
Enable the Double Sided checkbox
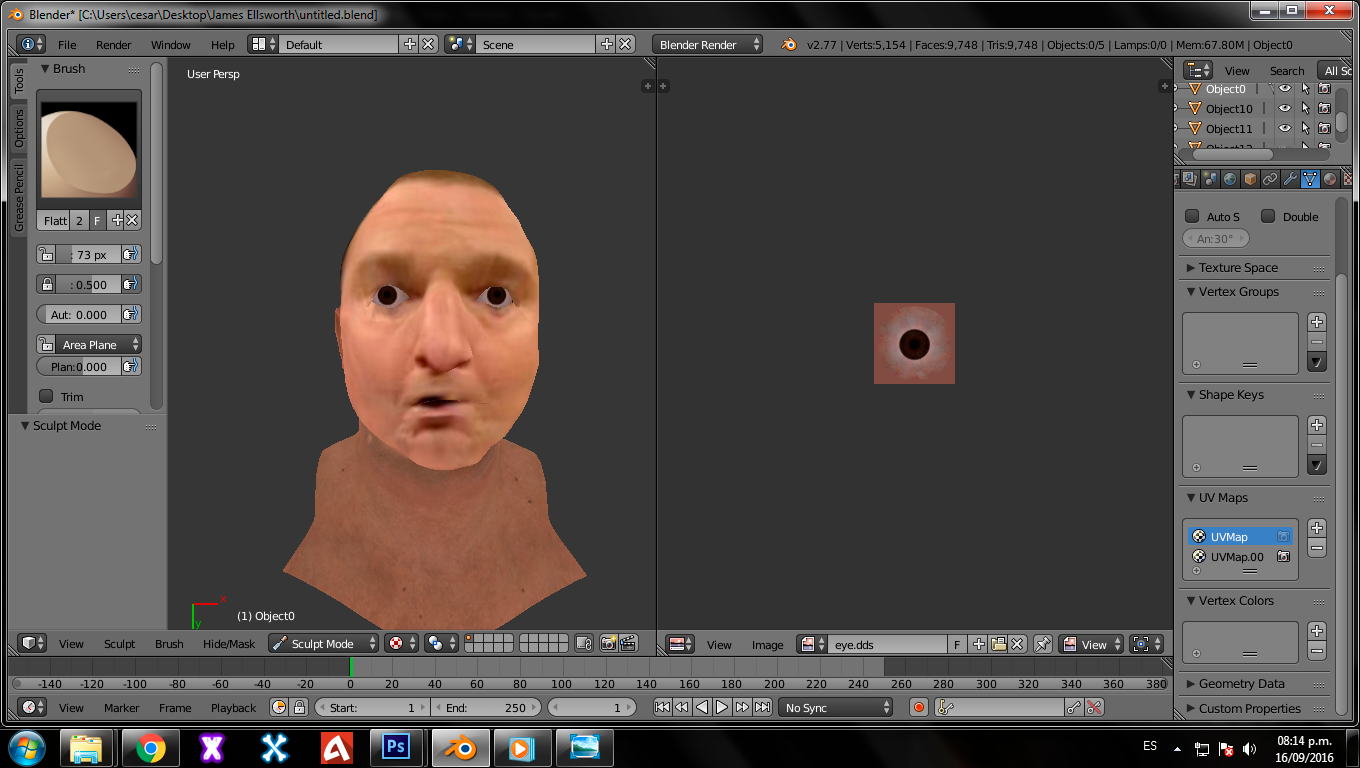1268,216
